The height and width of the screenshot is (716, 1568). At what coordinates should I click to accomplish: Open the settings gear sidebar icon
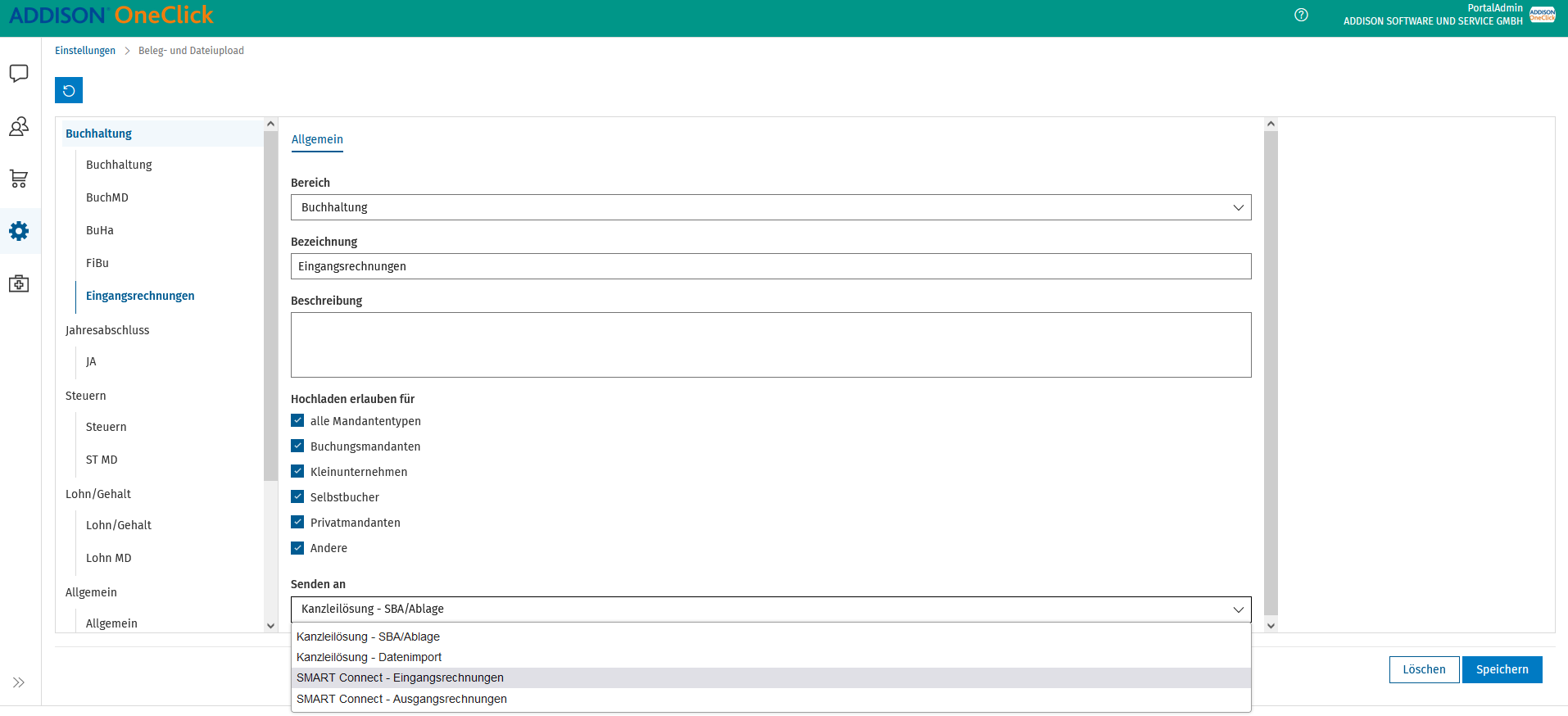click(19, 231)
